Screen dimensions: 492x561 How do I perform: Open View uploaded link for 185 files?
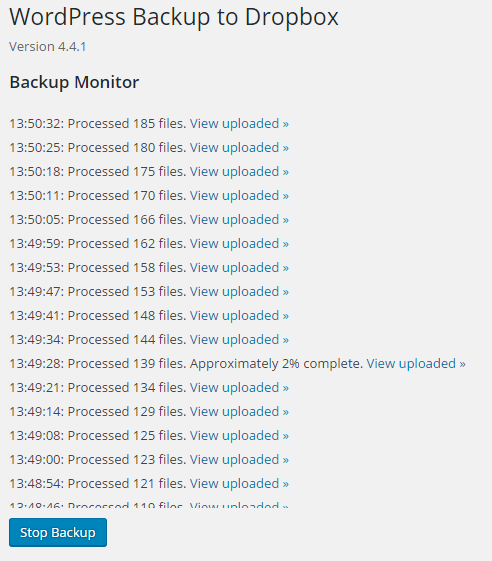(239, 124)
